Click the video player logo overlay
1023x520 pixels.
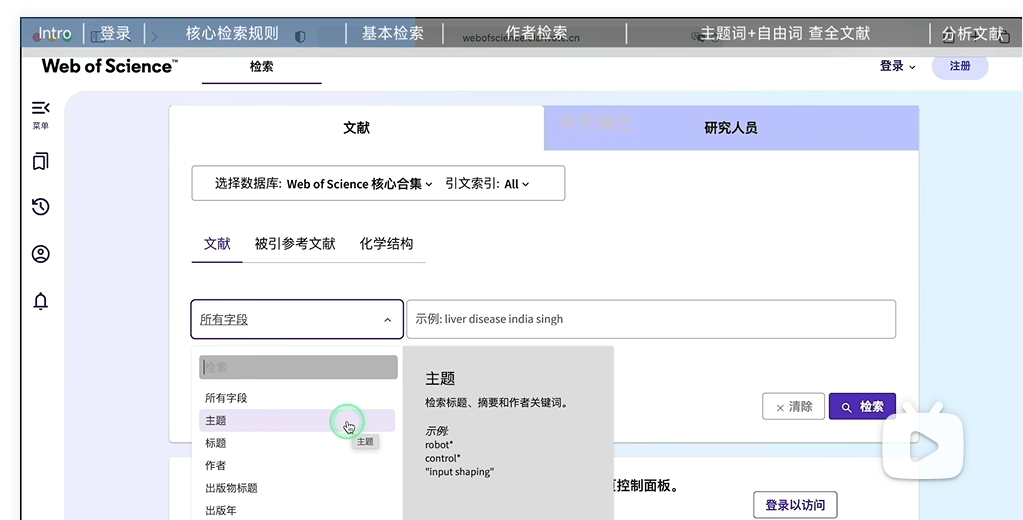click(923, 441)
